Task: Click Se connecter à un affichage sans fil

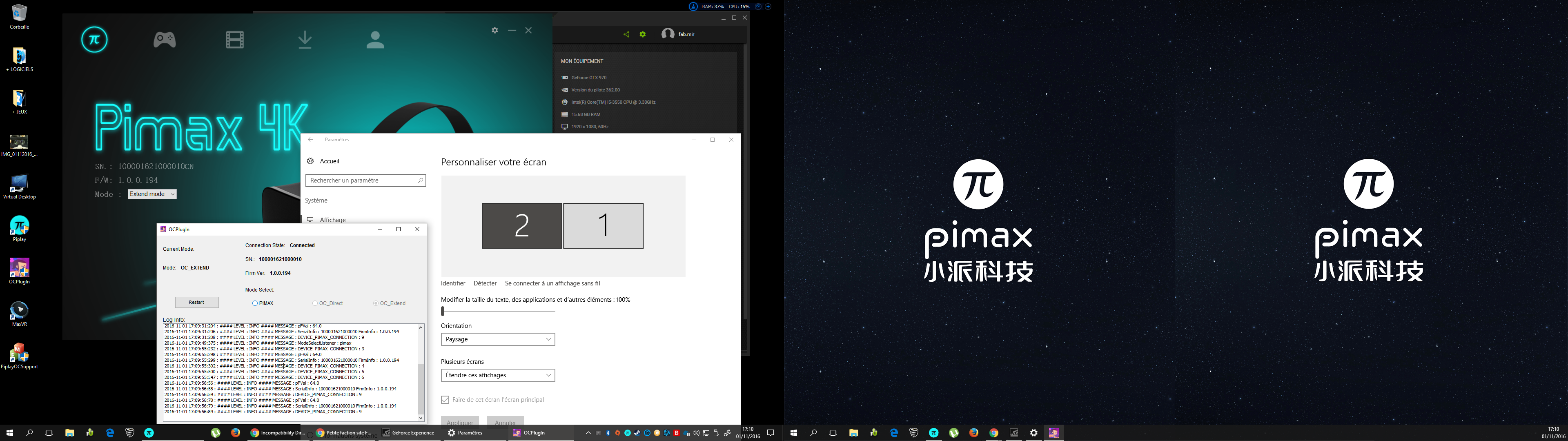Action: 553,283
